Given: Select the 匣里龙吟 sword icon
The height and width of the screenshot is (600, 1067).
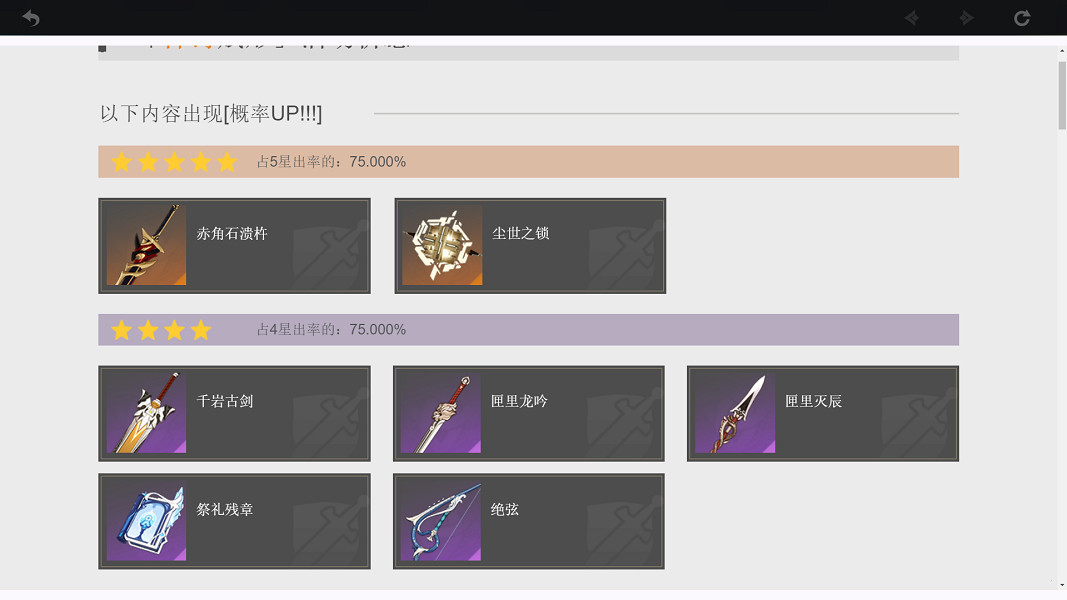Looking at the screenshot, I should coord(441,412).
